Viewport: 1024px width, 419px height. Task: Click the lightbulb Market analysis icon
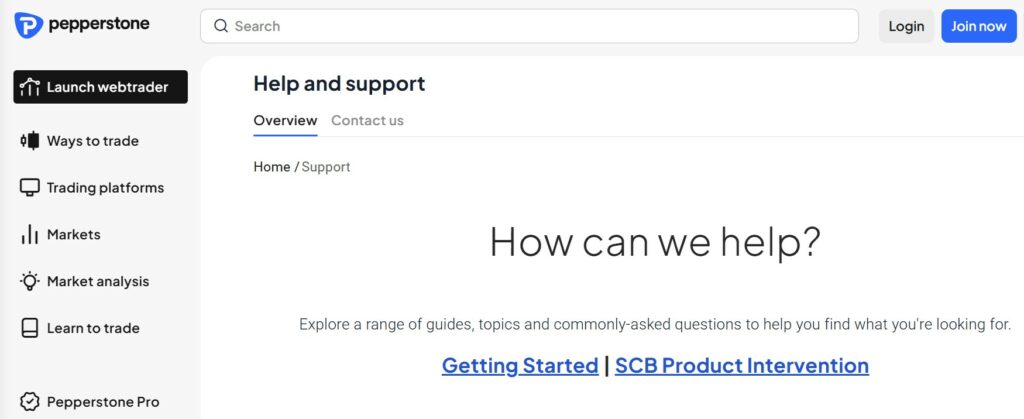coord(30,281)
